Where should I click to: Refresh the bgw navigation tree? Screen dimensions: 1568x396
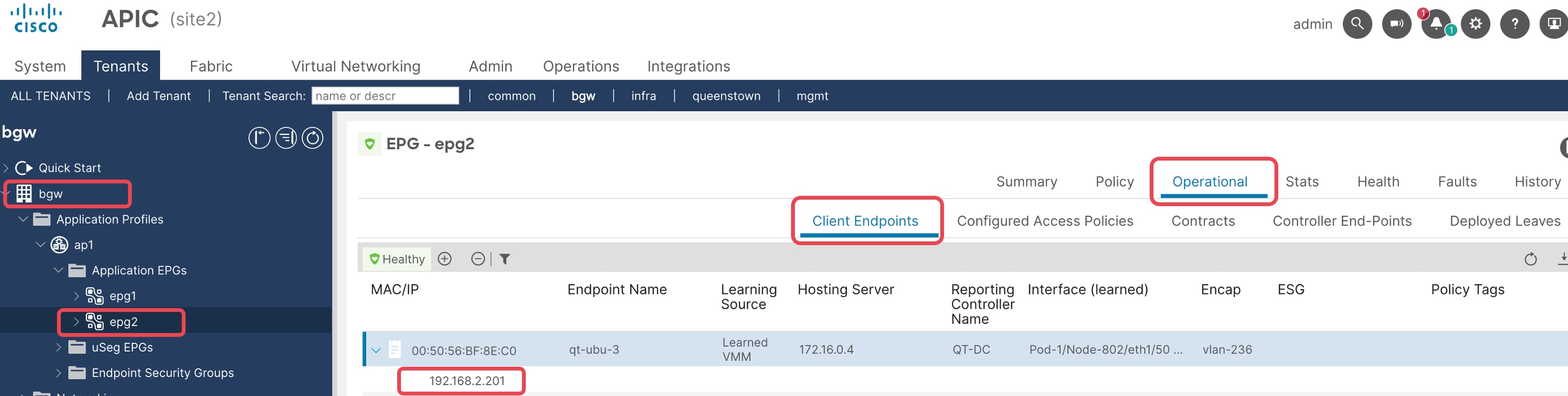313,138
